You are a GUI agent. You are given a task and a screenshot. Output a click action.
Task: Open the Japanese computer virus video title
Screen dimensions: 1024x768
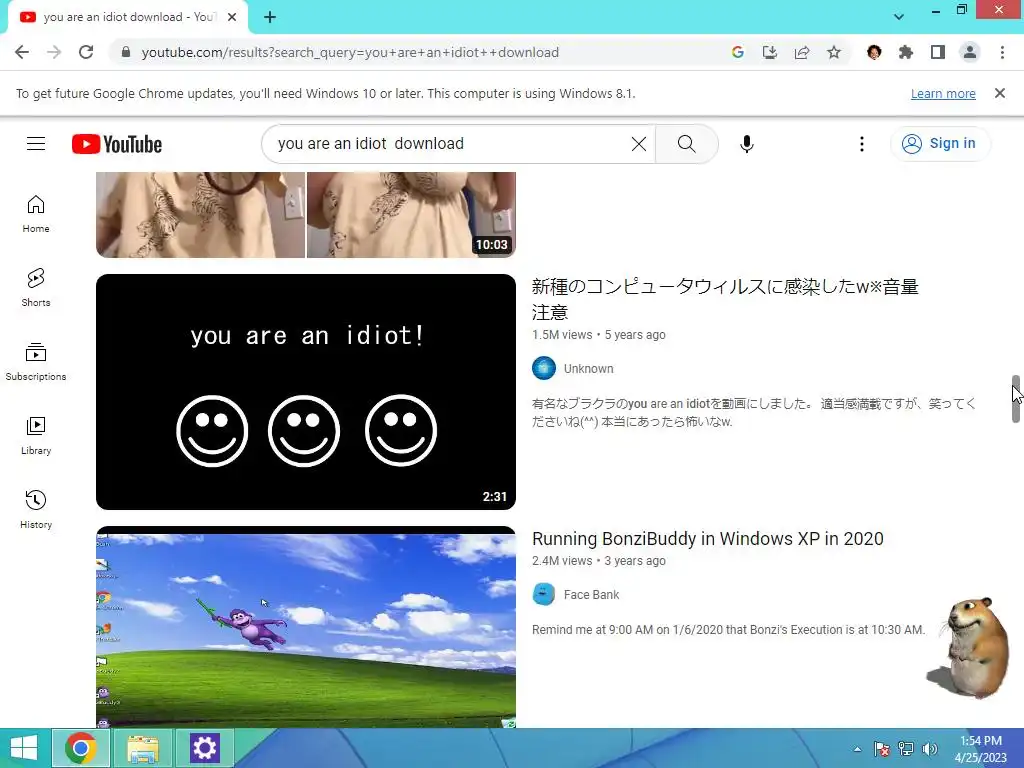[725, 299]
